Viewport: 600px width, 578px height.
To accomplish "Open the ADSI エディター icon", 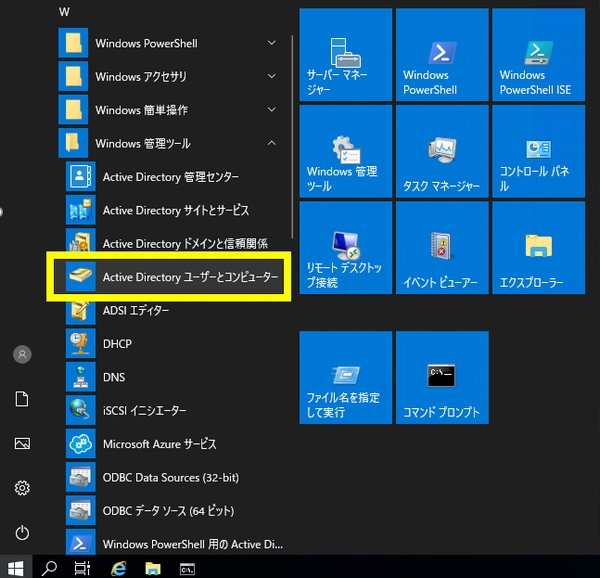I will (80, 312).
